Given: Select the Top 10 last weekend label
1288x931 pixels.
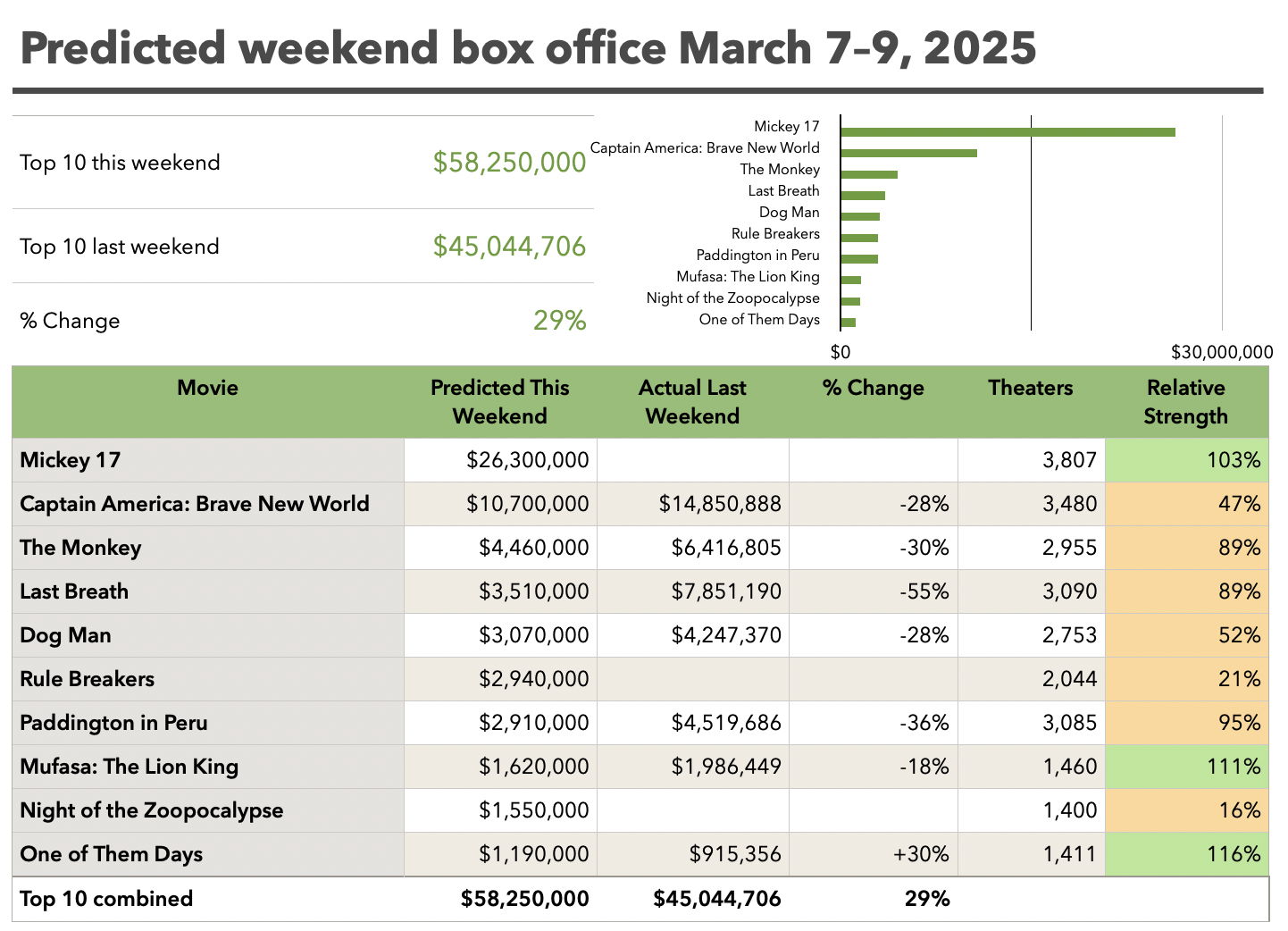Looking at the screenshot, I should pyautogui.click(x=120, y=247).
